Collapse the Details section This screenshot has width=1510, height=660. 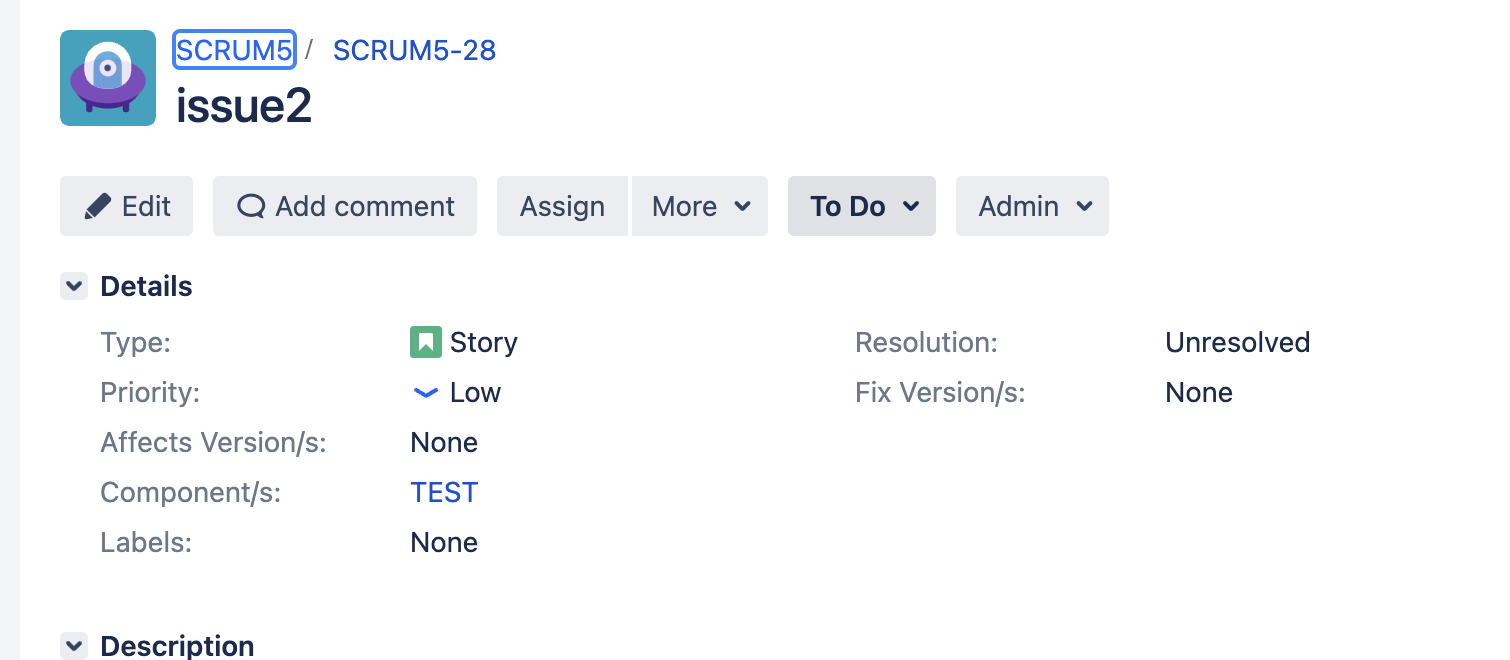click(73, 285)
